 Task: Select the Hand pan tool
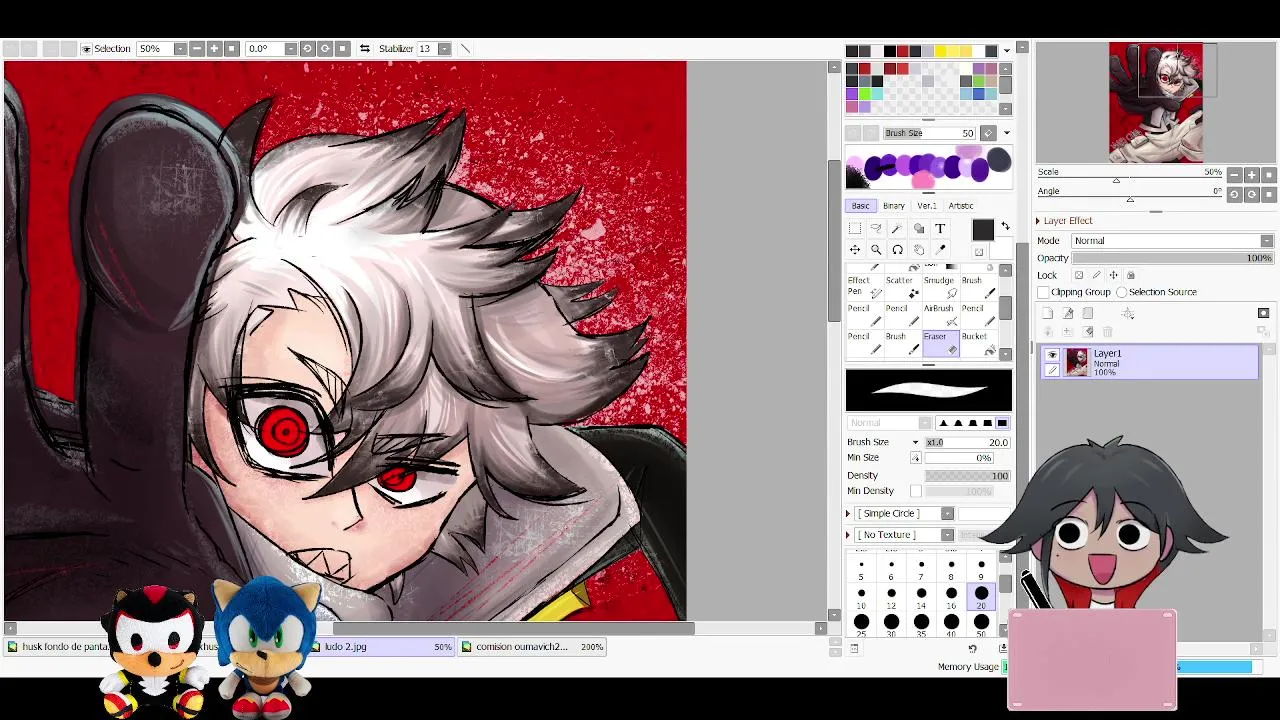[x=919, y=250]
